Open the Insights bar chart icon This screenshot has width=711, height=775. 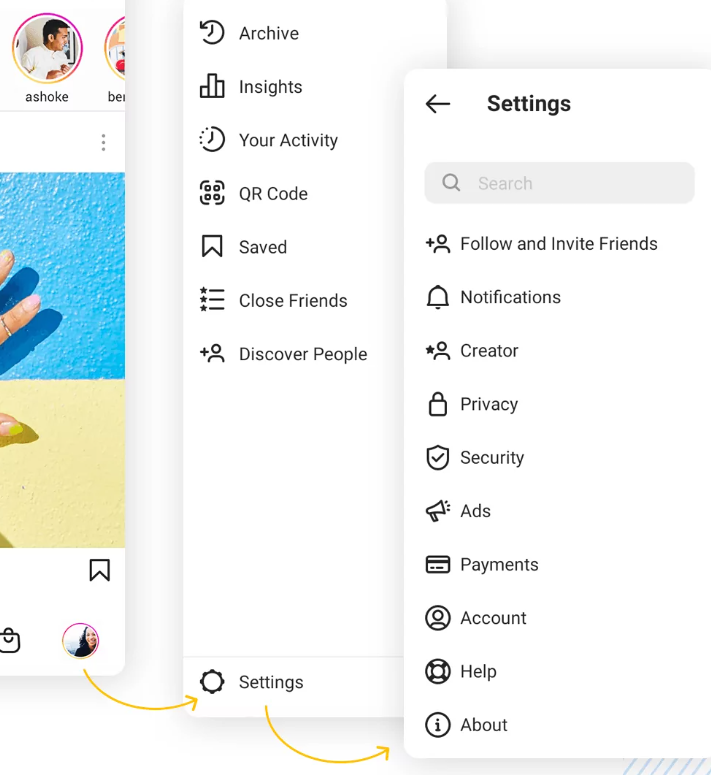tap(212, 86)
